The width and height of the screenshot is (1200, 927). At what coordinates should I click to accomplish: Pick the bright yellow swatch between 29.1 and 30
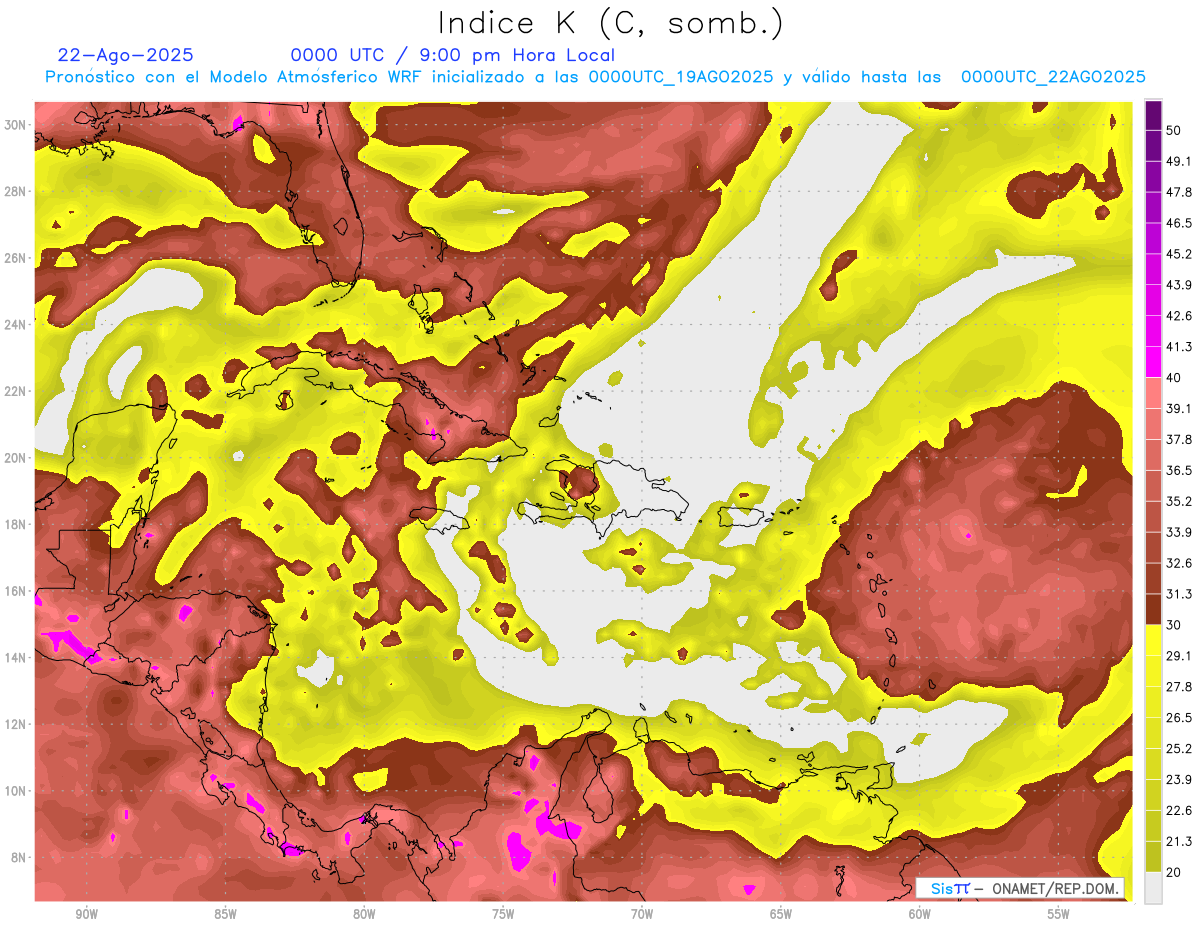click(x=1153, y=641)
